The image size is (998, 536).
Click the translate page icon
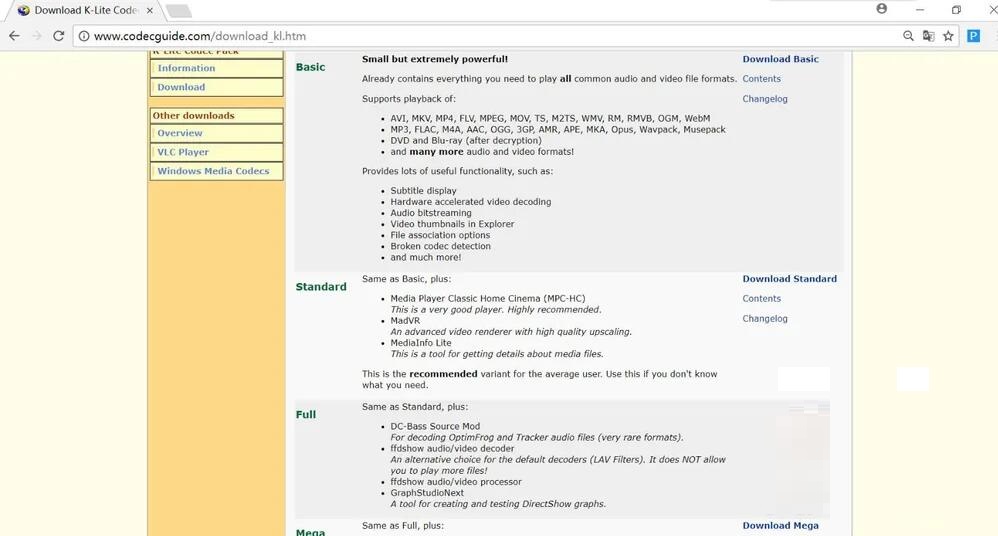tap(929, 36)
